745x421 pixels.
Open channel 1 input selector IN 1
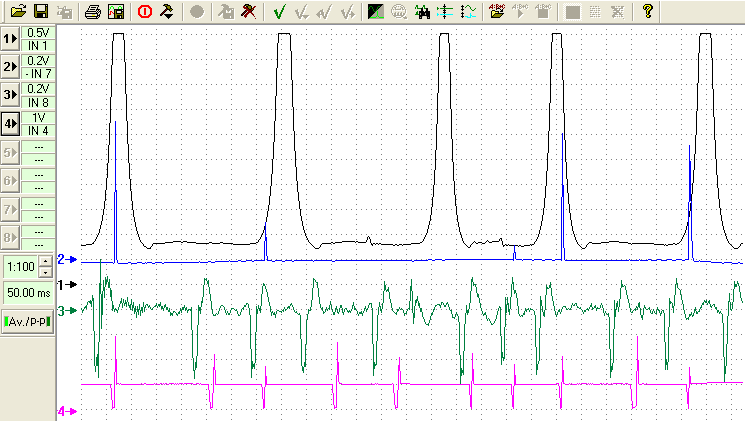pyautogui.click(x=38, y=46)
